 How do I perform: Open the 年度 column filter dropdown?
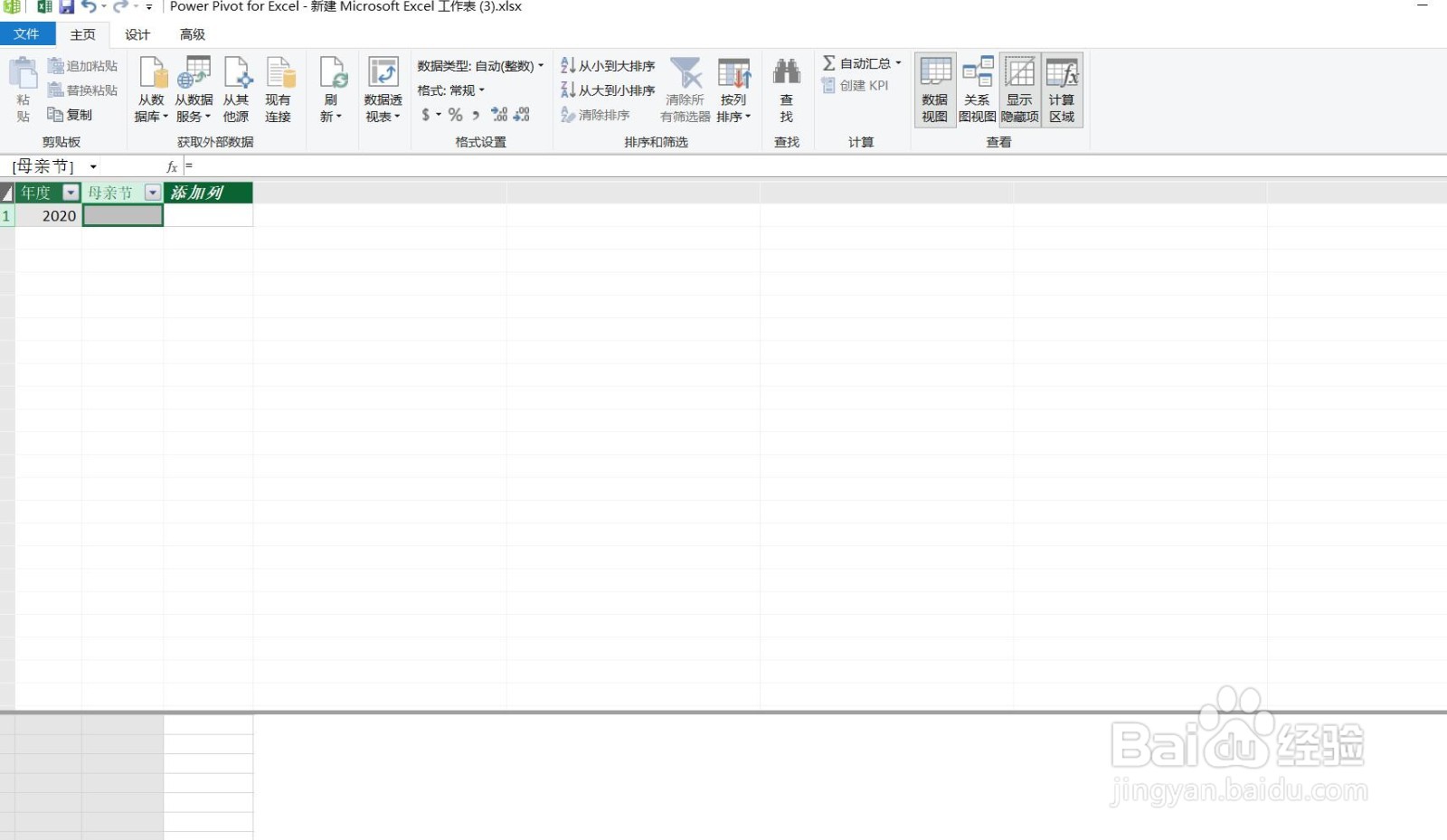pos(71,193)
